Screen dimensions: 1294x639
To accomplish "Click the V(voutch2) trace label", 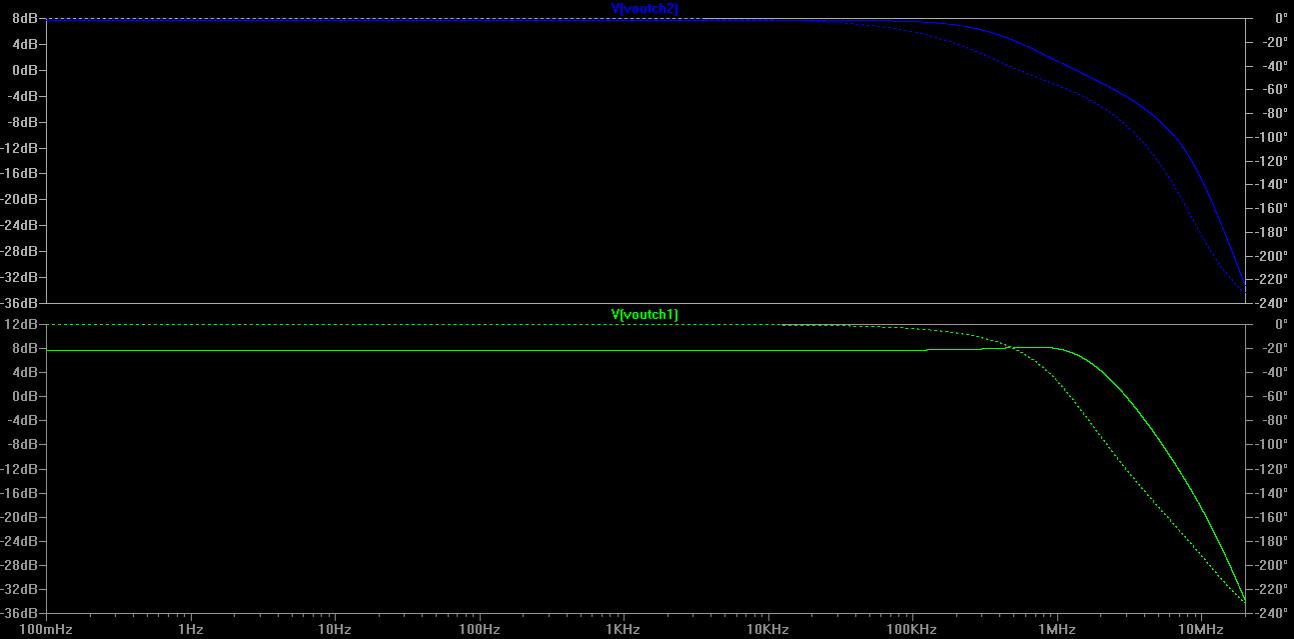I will coord(645,8).
